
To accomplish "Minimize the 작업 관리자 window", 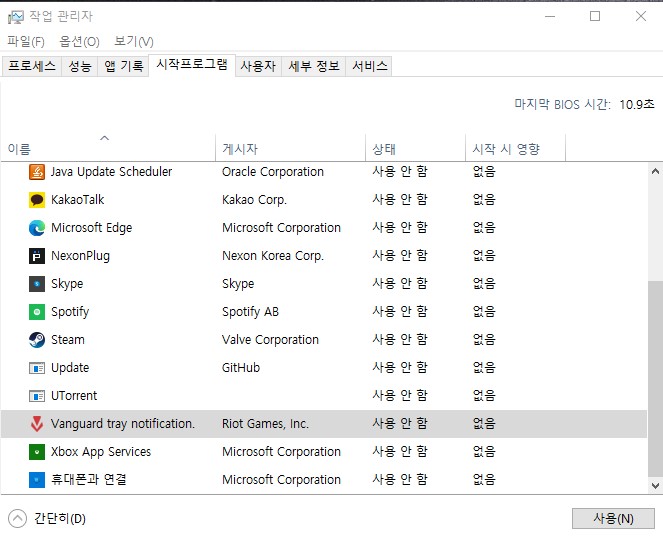I will (x=550, y=17).
